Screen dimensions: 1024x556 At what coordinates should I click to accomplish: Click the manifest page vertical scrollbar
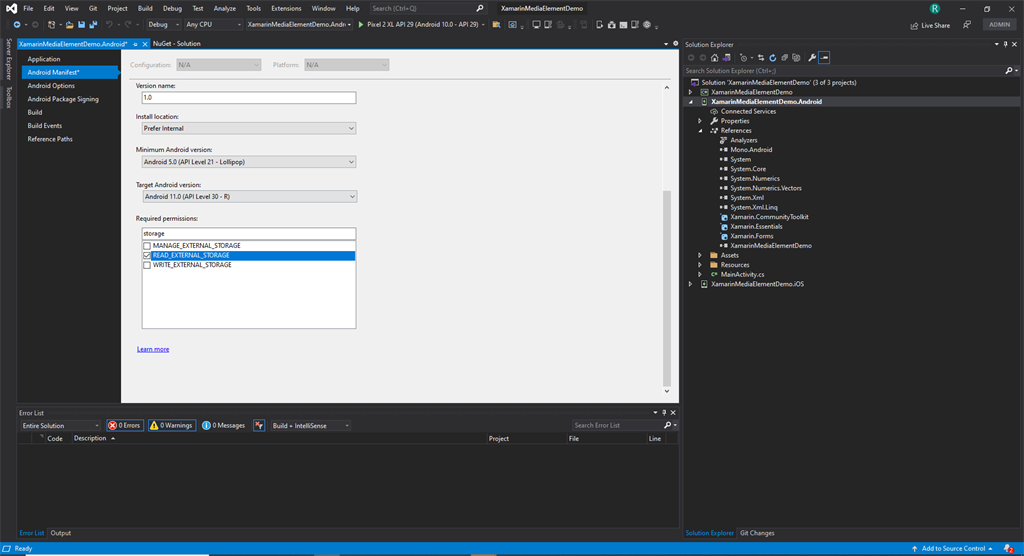[667, 287]
